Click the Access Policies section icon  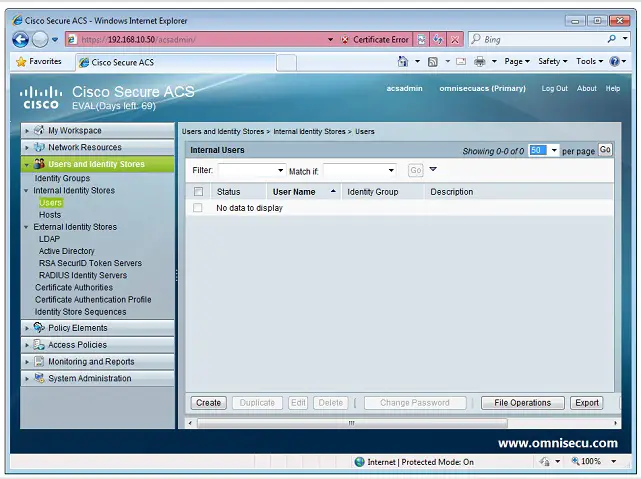click(39, 345)
